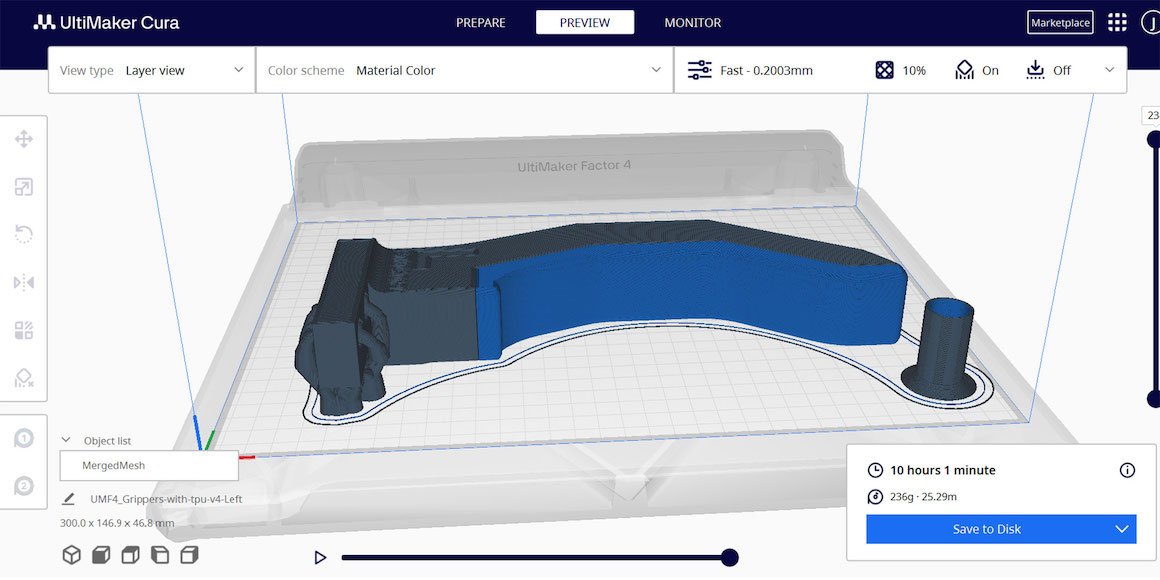The height and width of the screenshot is (580, 1160).
Task: Select the Move tool icon
Action: 24,139
